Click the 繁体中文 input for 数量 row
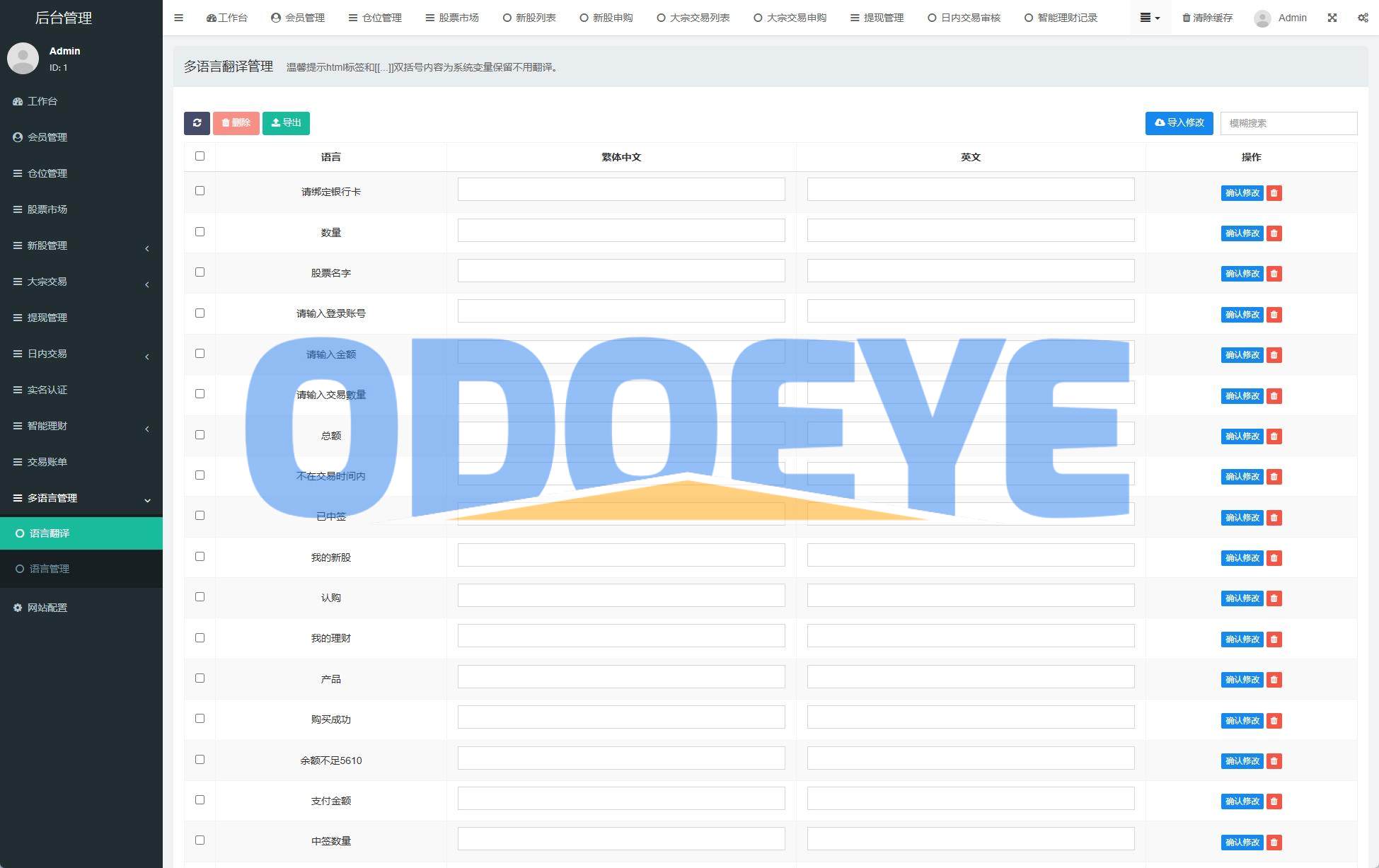This screenshot has height=868, width=1379. coord(621,231)
